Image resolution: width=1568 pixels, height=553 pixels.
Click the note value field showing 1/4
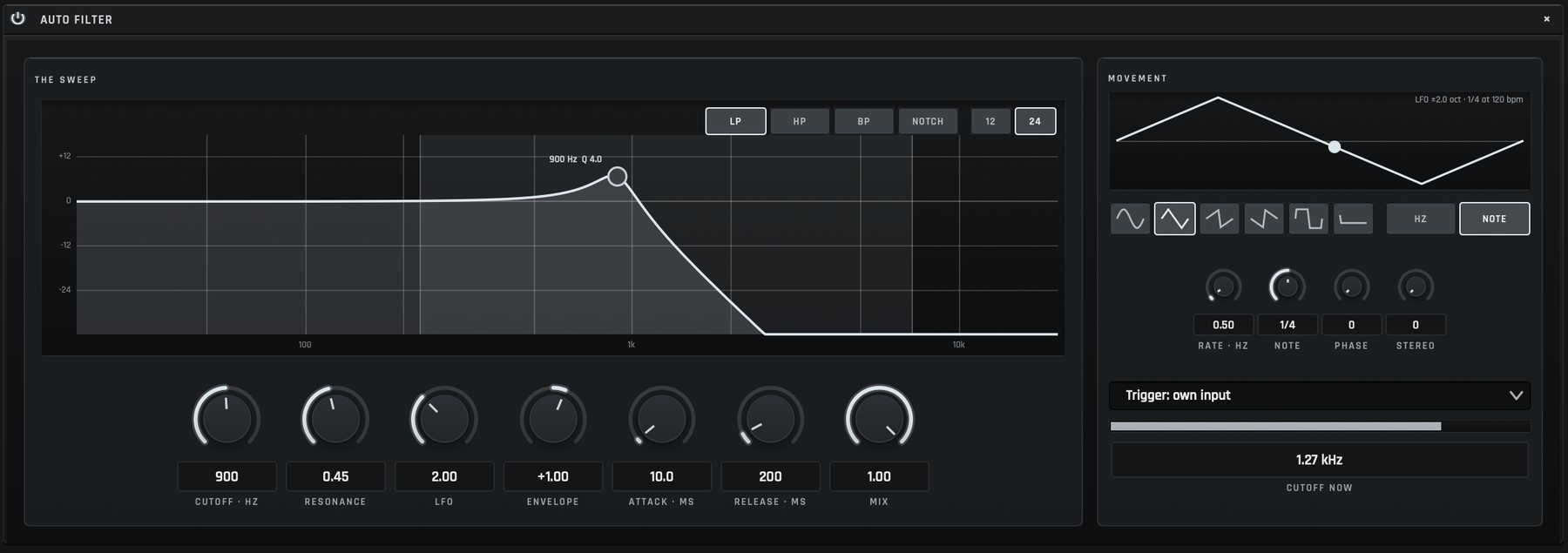pyautogui.click(x=1288, y=325)
